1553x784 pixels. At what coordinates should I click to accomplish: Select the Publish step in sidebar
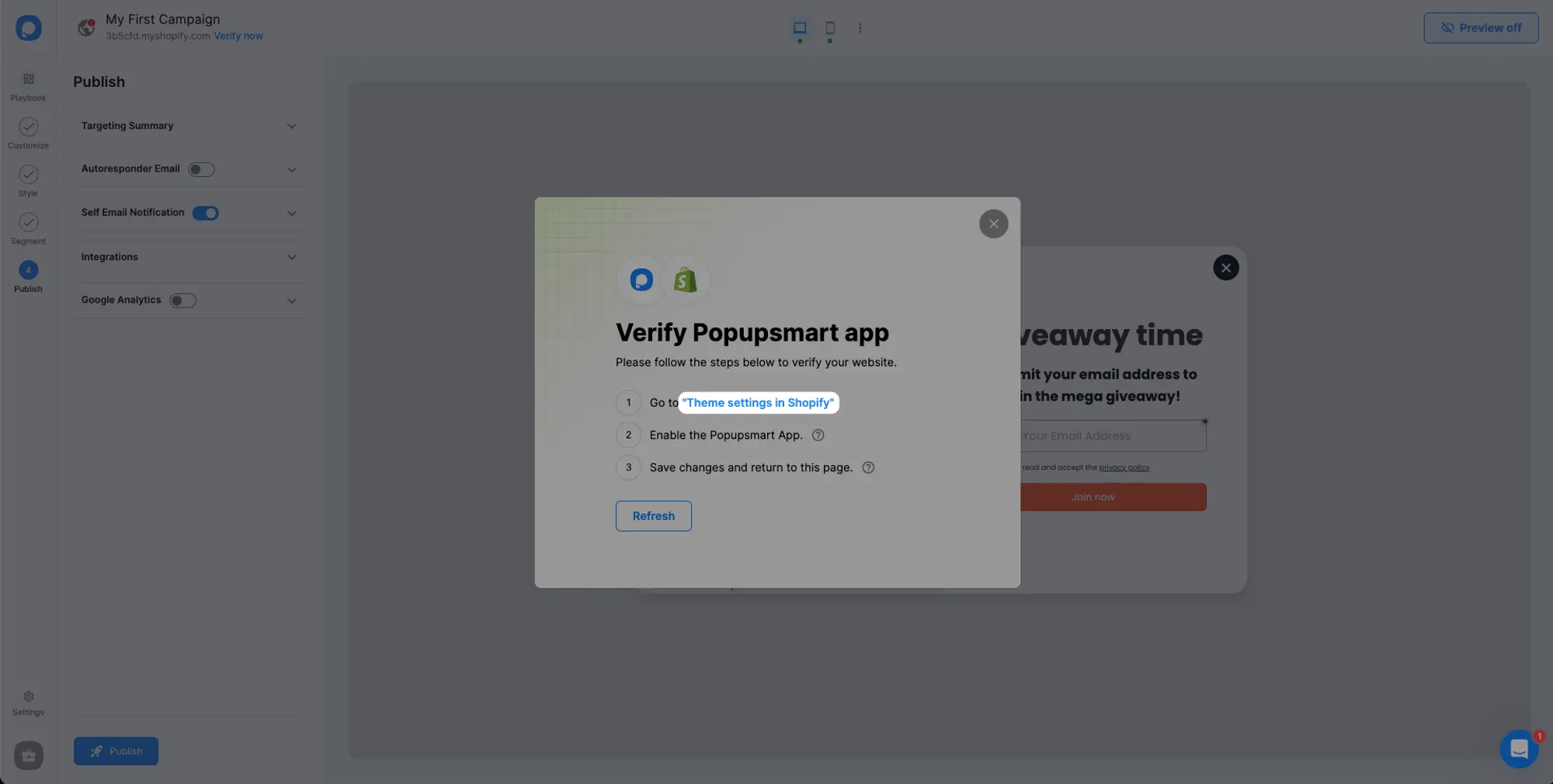28,276
